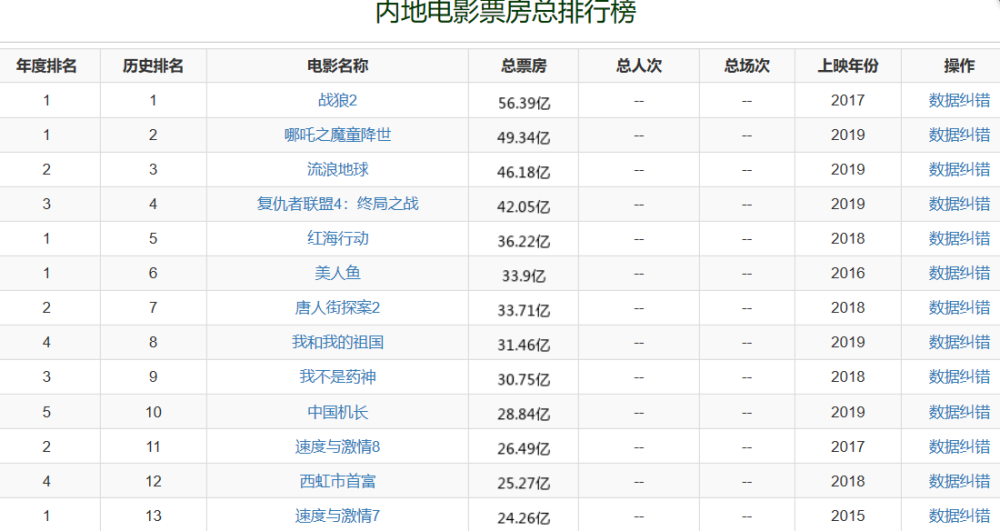Click 数据纠错 for 红海行动 row
Screen dimensions: 1000x531
959,238
